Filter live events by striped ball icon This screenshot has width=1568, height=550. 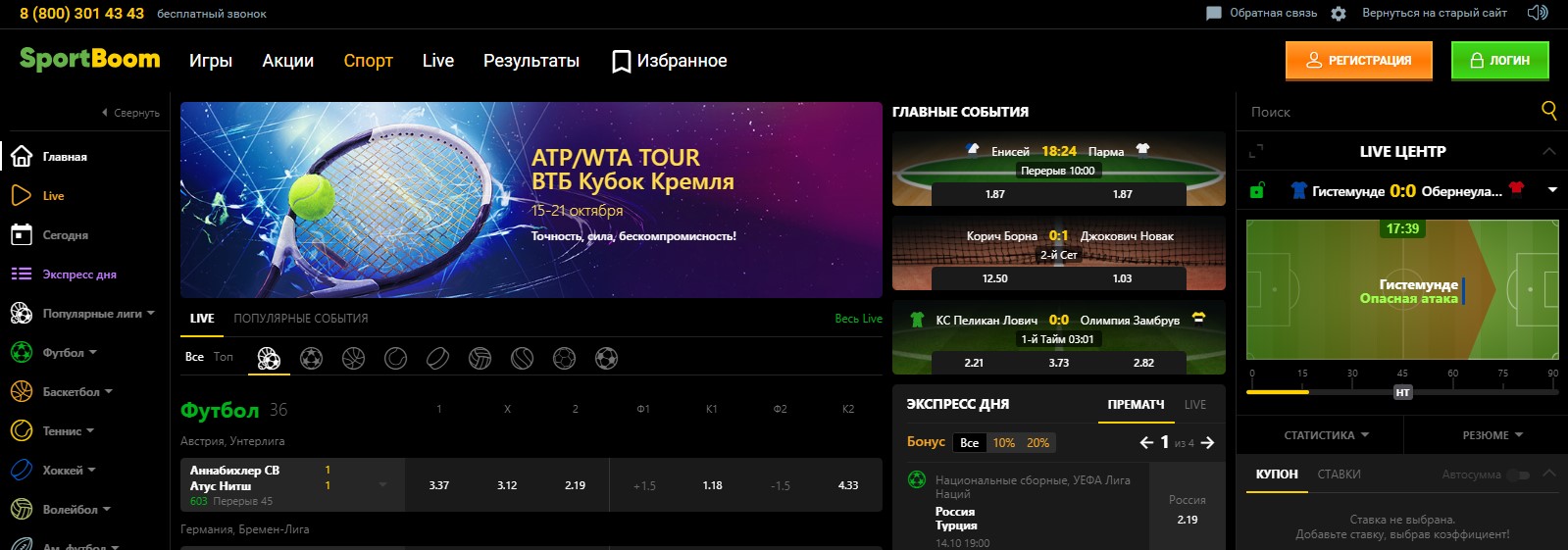pyautogui.click(x=522, y=359)
